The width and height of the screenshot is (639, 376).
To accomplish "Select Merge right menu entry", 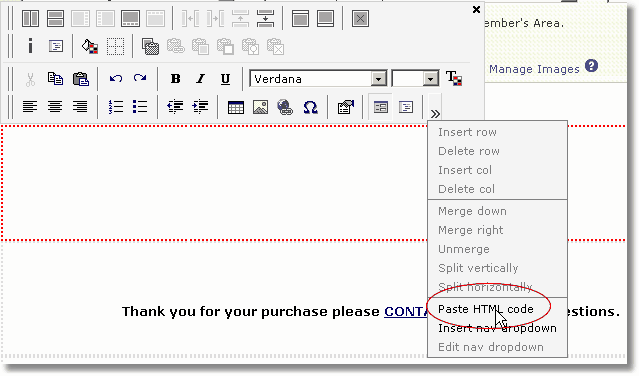I will [x=471, y=230].
